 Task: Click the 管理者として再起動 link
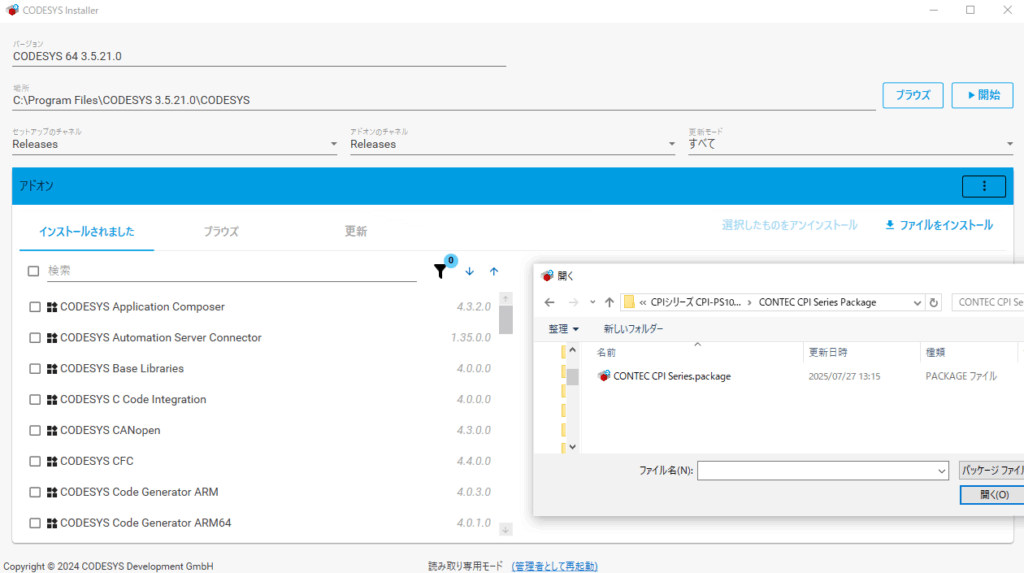point(554,566)
